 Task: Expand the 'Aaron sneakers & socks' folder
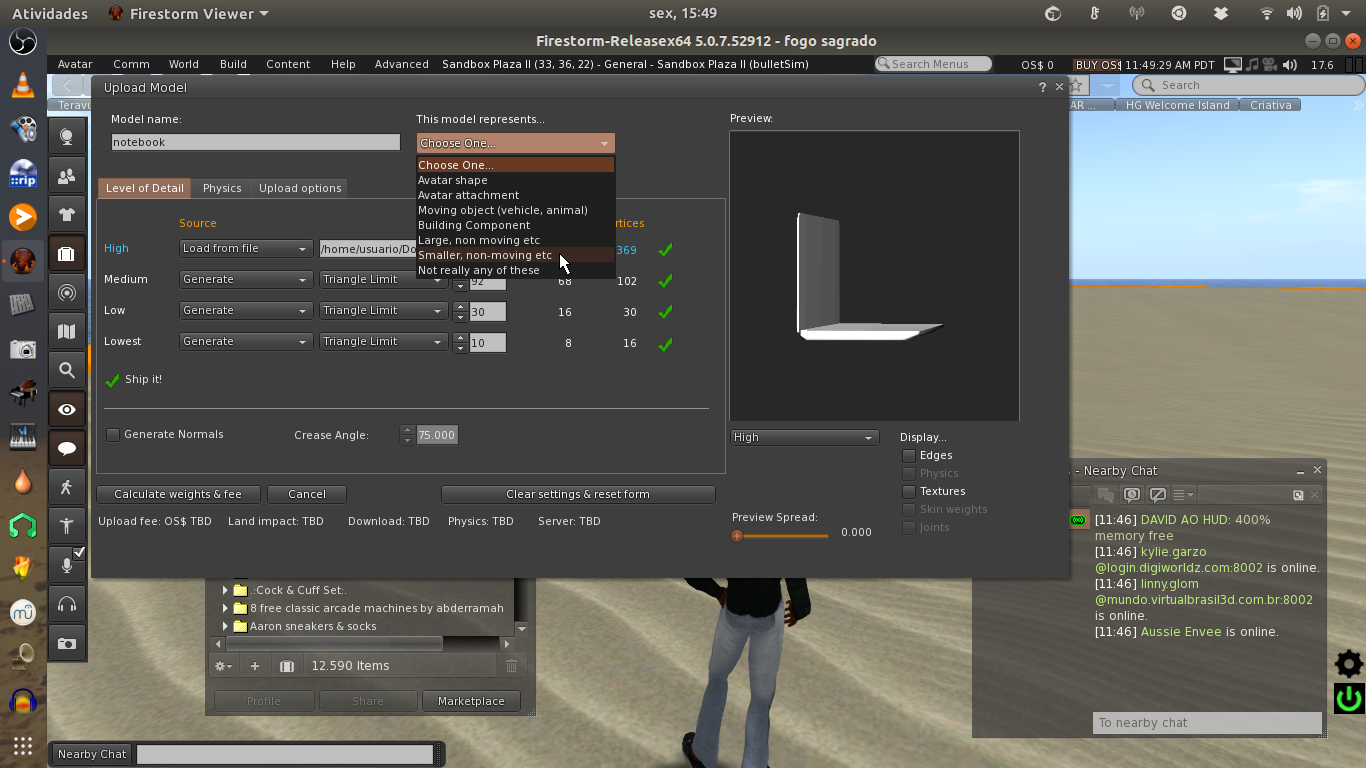pos(224,626)
